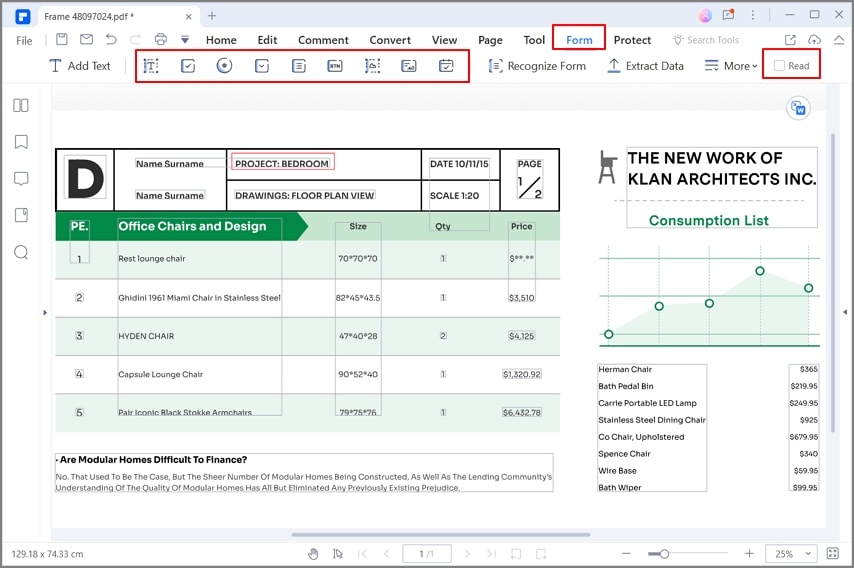Select the Combo Box form tool
The width and height of the screenshot is (854, 568).
click(262, 66)
